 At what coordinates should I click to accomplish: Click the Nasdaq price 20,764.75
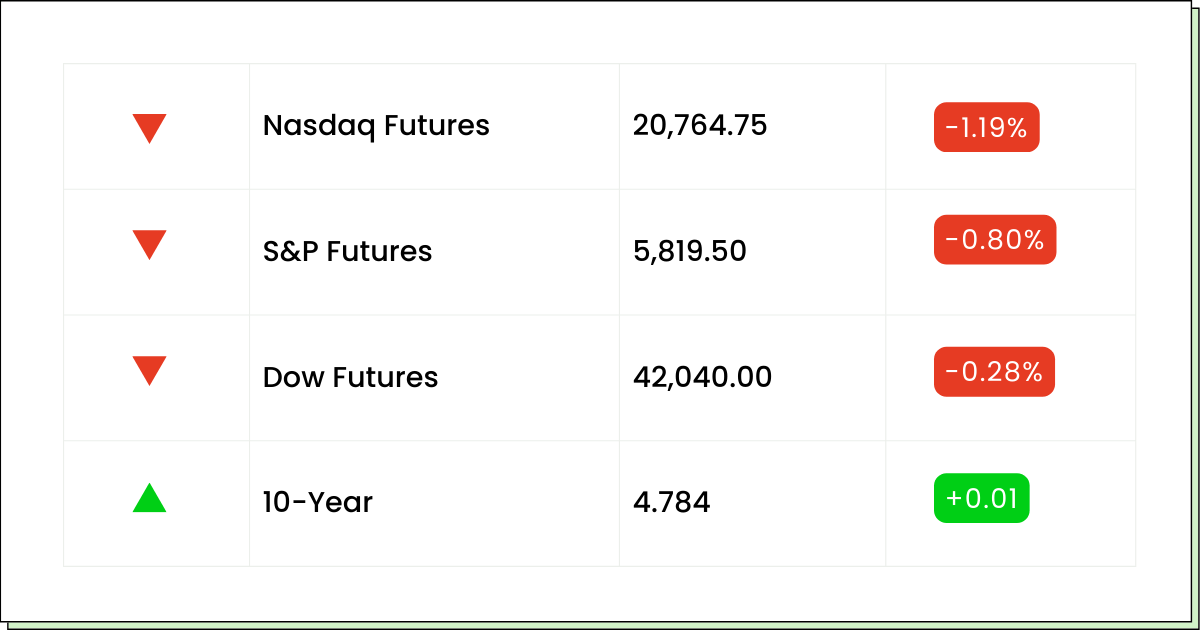click(700, 126)
